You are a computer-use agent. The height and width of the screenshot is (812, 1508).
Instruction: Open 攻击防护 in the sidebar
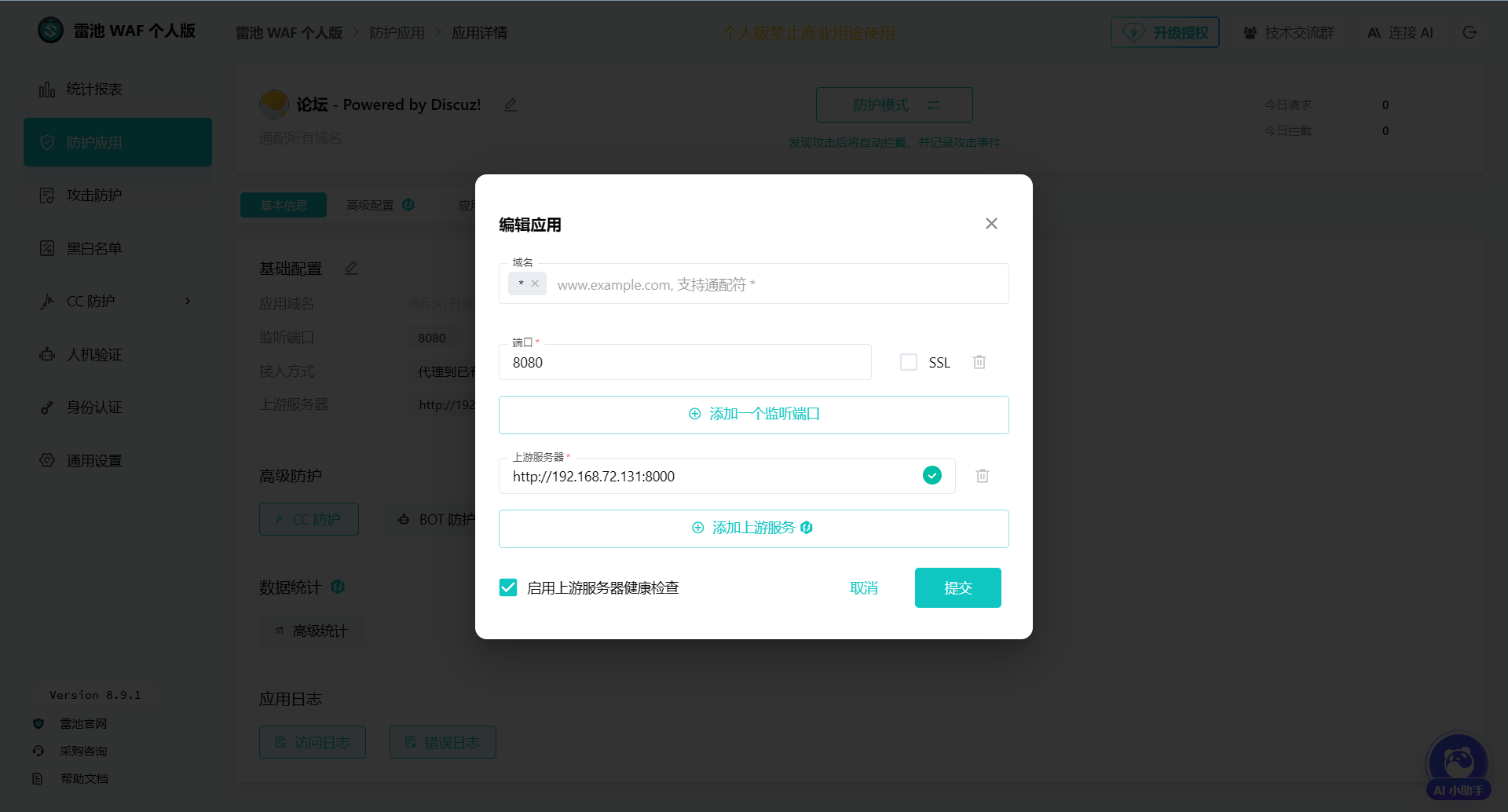click(x=118, y=195)
